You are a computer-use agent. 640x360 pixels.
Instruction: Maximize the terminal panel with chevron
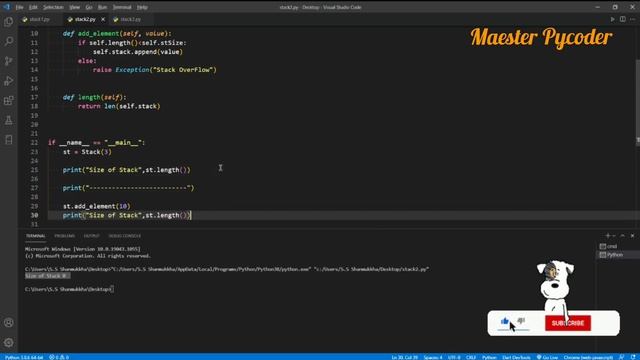622,236
